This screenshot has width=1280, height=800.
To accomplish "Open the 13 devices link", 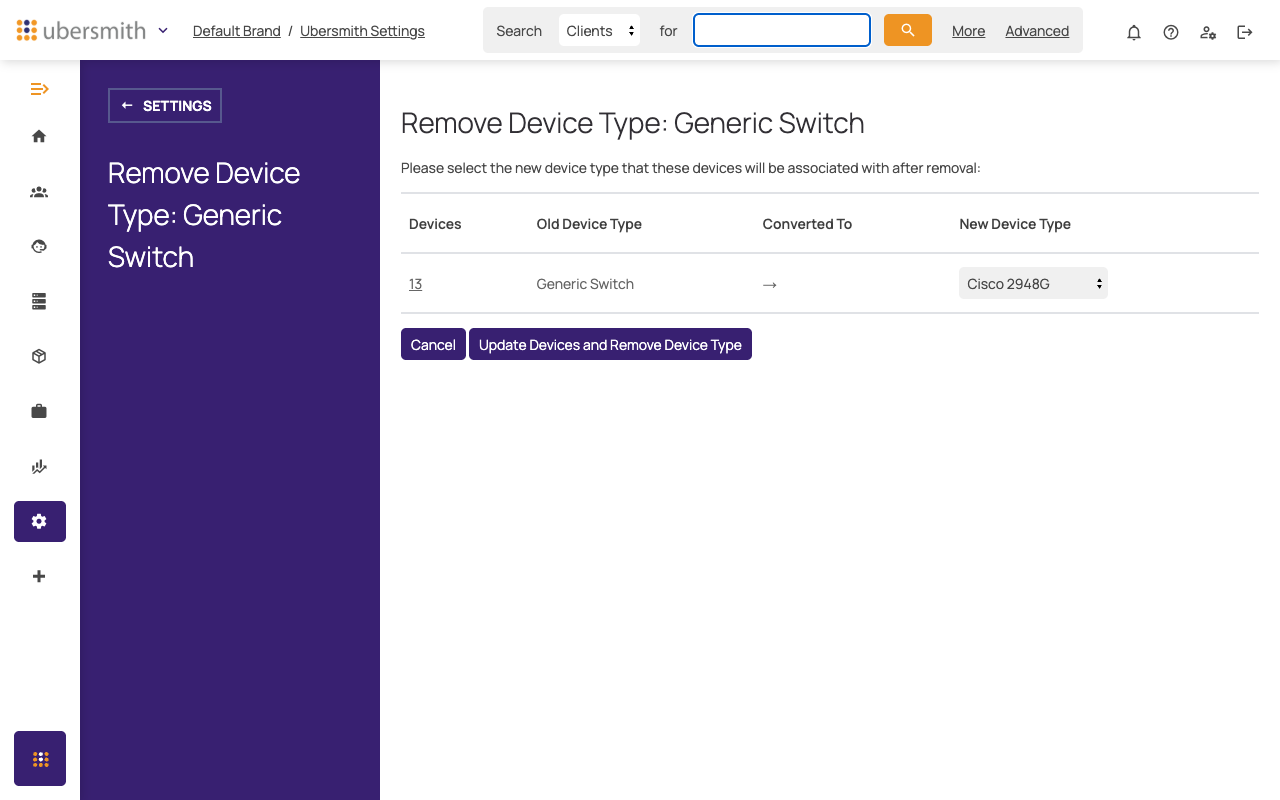I will pyautogui.click(x=415, y=284).
